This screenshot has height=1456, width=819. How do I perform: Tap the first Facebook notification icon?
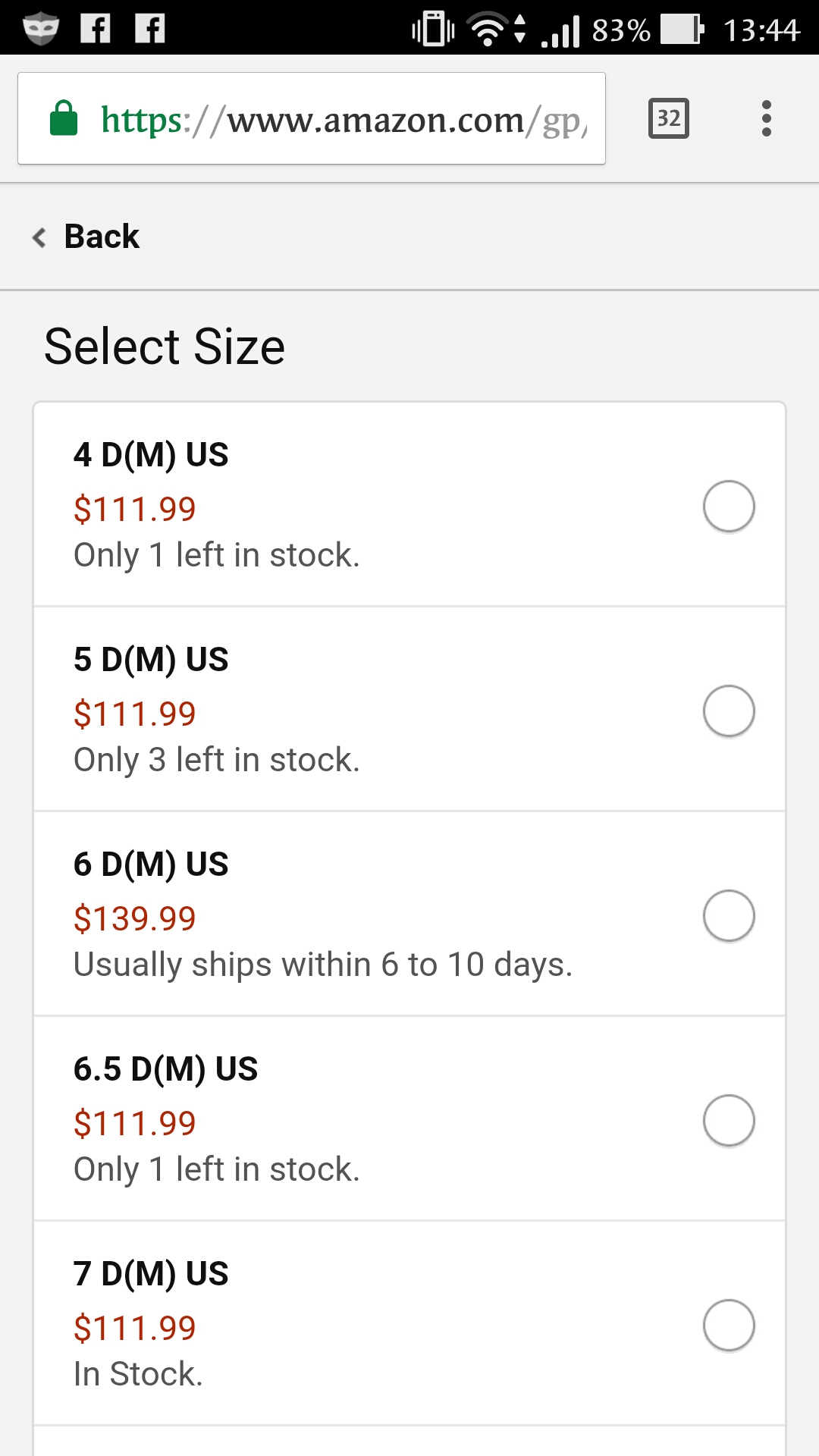[96, 29]
